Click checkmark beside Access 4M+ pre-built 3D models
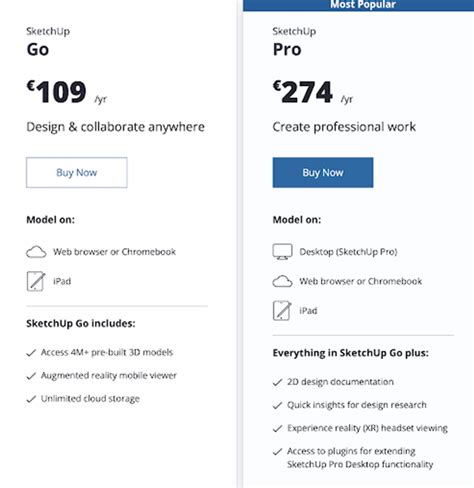 pos(31,353)
